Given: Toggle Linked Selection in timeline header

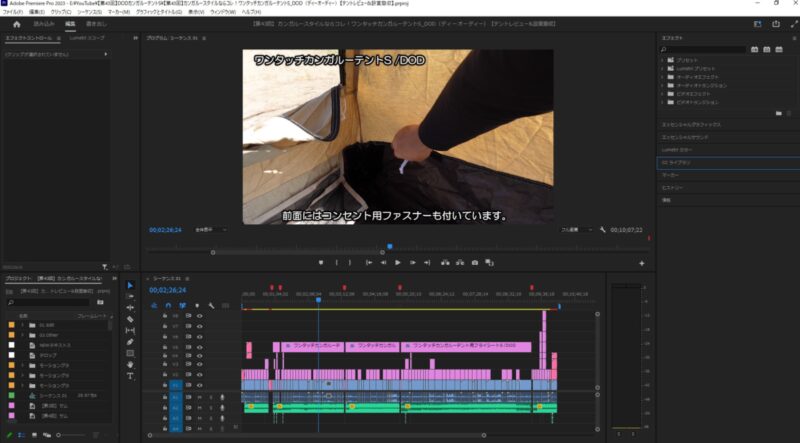Looking at the screenshot, I should [183, 306].
